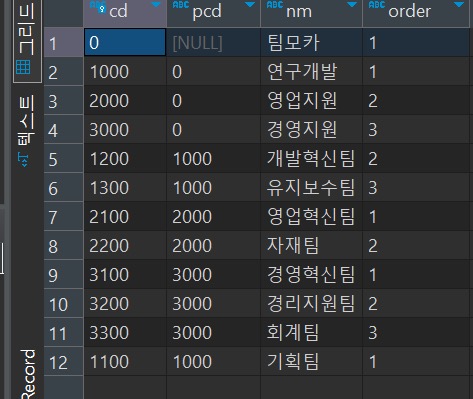Select the 영업혁신팀 name cell
This screenshot has width=473, height=399.
pyautogui.click(x=311, y=216)
